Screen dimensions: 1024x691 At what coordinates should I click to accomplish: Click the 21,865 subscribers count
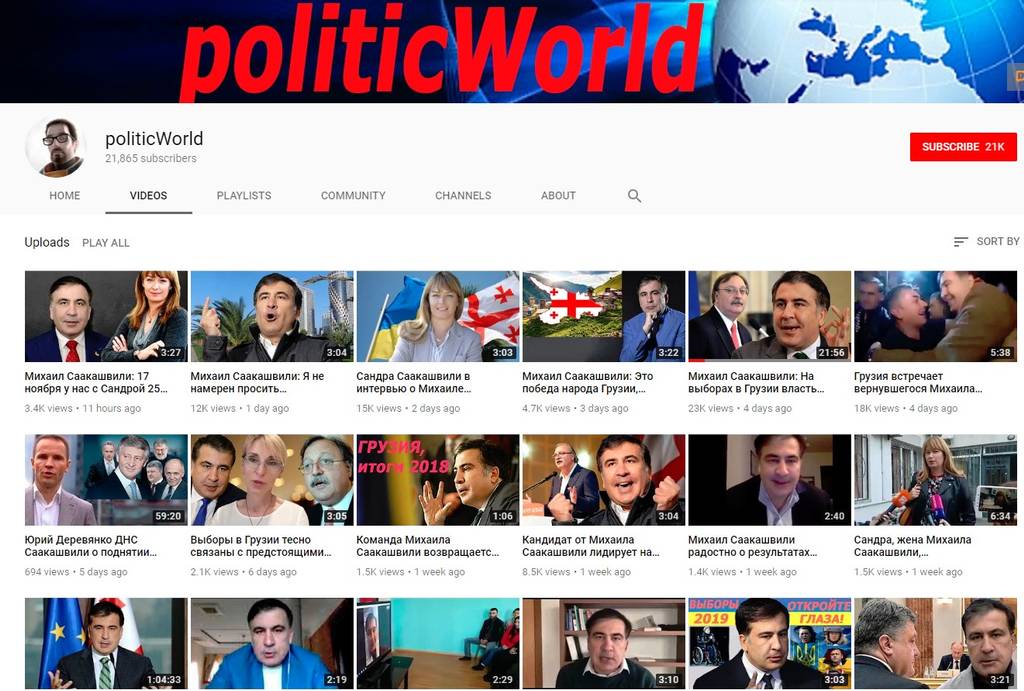[x=151, y=158]
